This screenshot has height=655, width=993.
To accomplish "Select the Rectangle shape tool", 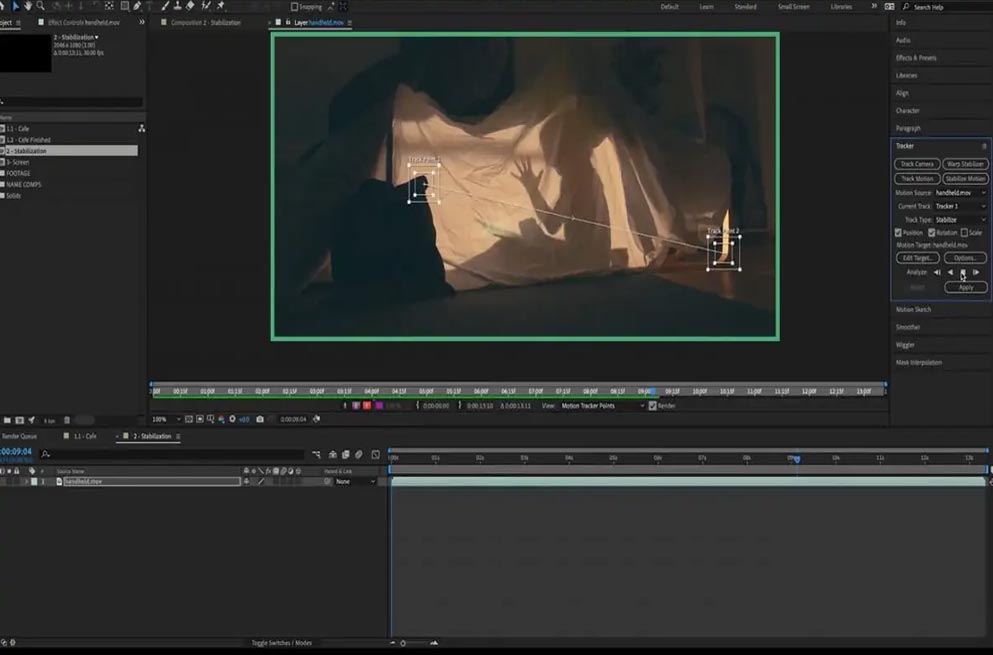I will click(x=125, y=6).
